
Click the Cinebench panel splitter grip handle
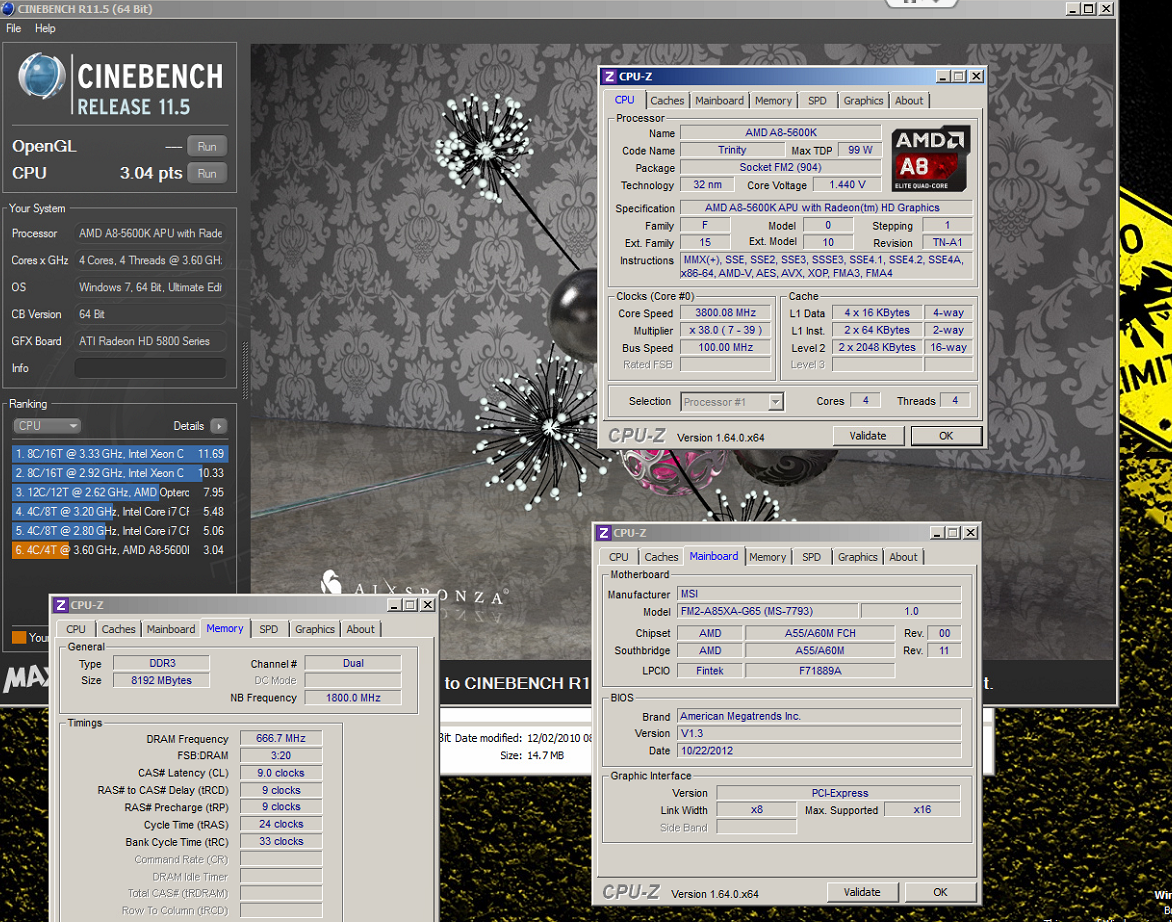coord(246,370)
